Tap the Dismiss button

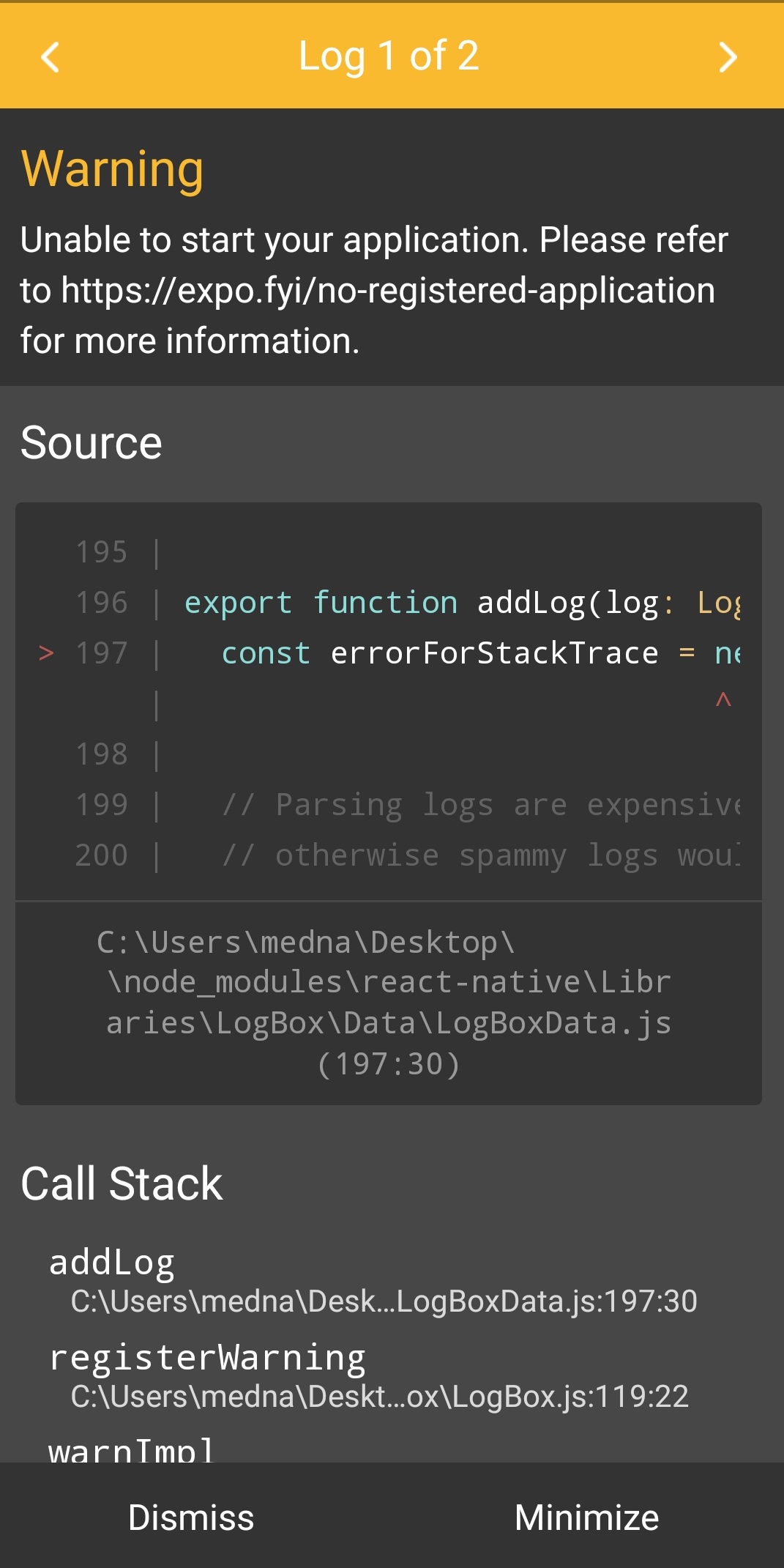[191, 1517]
